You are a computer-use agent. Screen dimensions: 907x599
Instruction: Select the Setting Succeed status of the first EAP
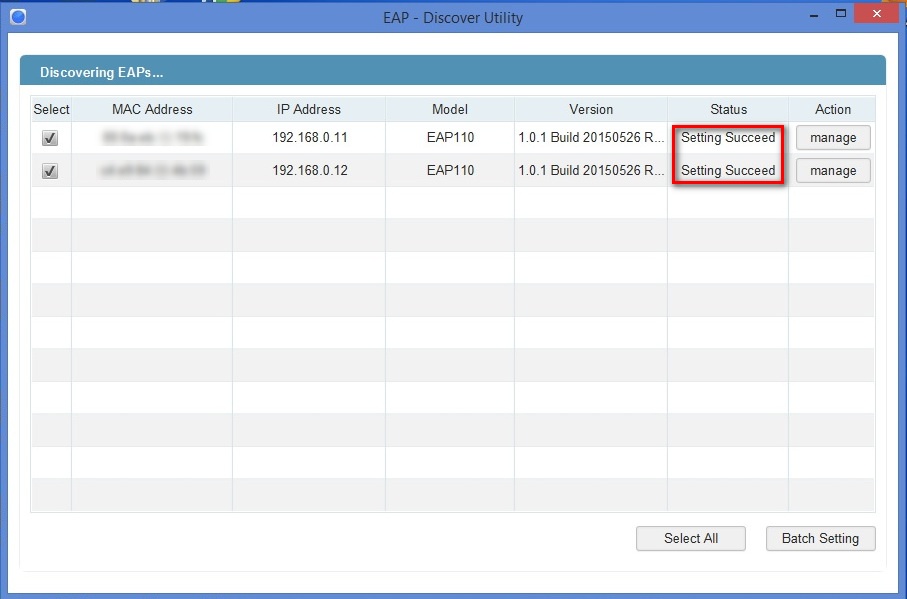727,138
